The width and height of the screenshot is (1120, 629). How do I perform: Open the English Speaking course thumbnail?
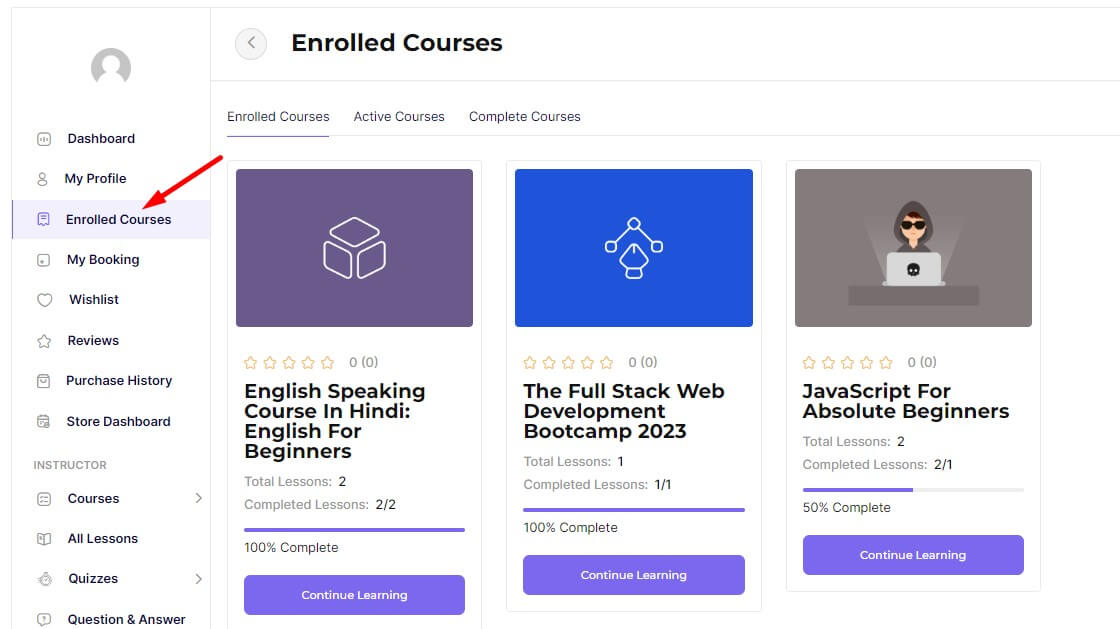point(354,247)
